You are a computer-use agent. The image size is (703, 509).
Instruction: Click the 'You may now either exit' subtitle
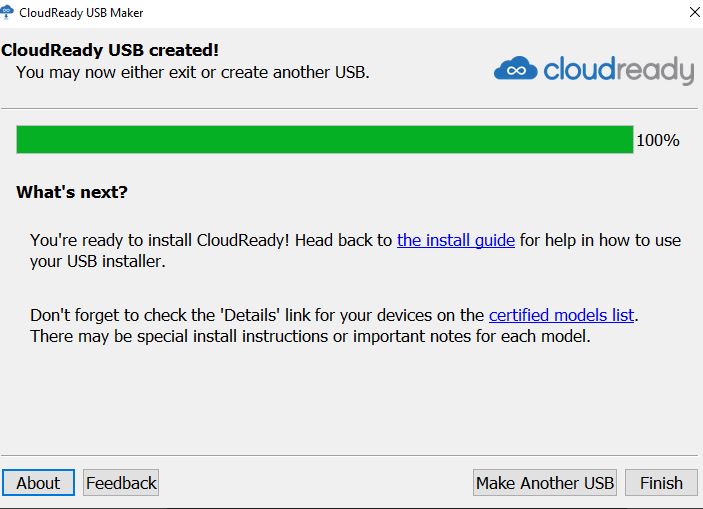[x=193, y=72]
